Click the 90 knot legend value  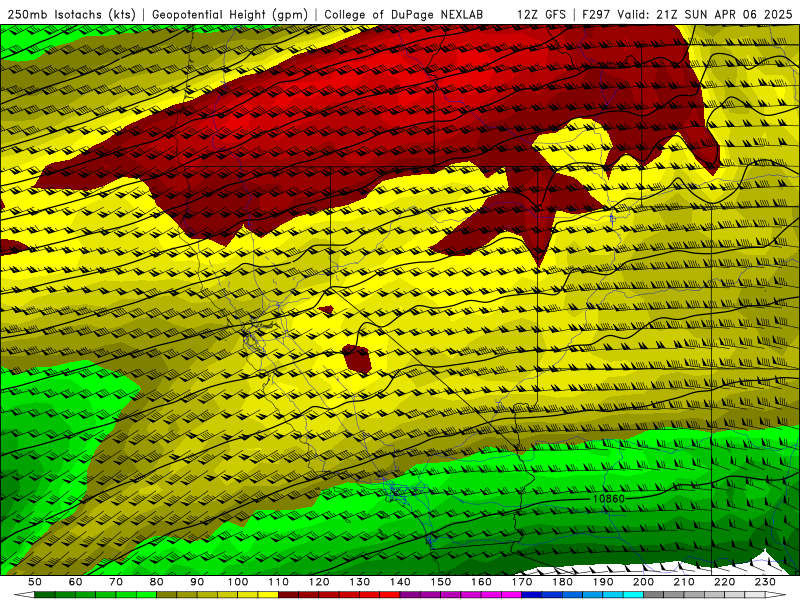click(197, 582)
